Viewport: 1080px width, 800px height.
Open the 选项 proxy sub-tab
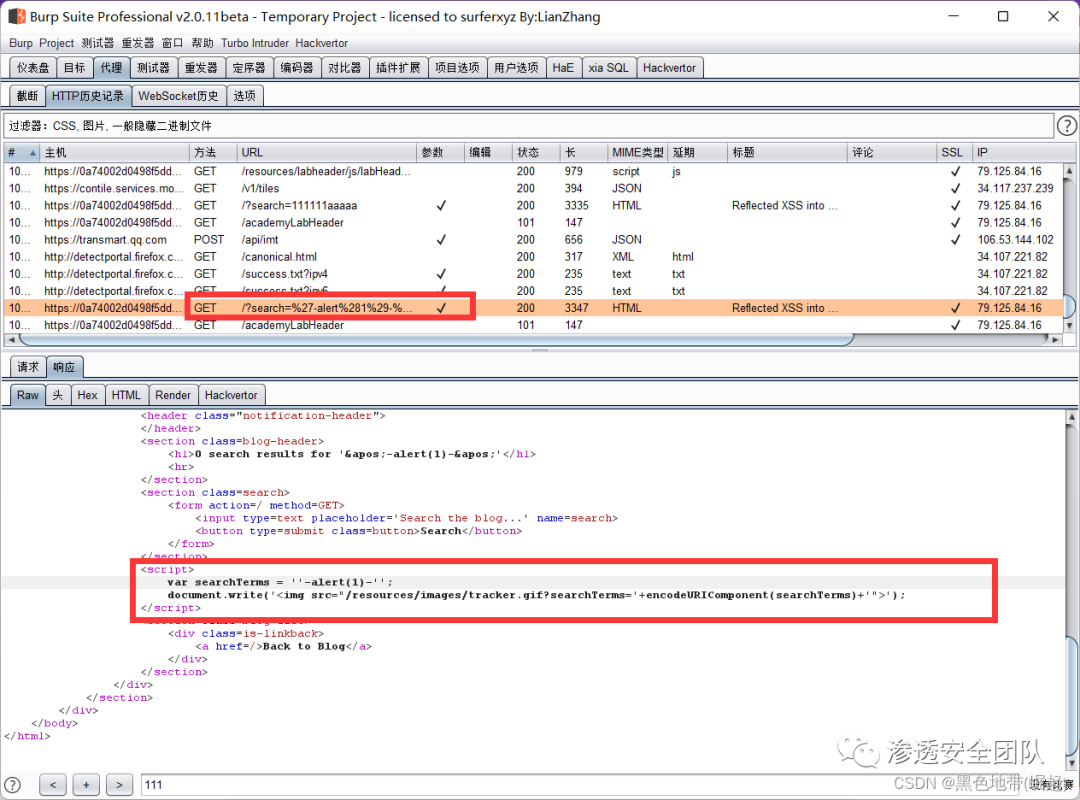(x=245, y=96)
